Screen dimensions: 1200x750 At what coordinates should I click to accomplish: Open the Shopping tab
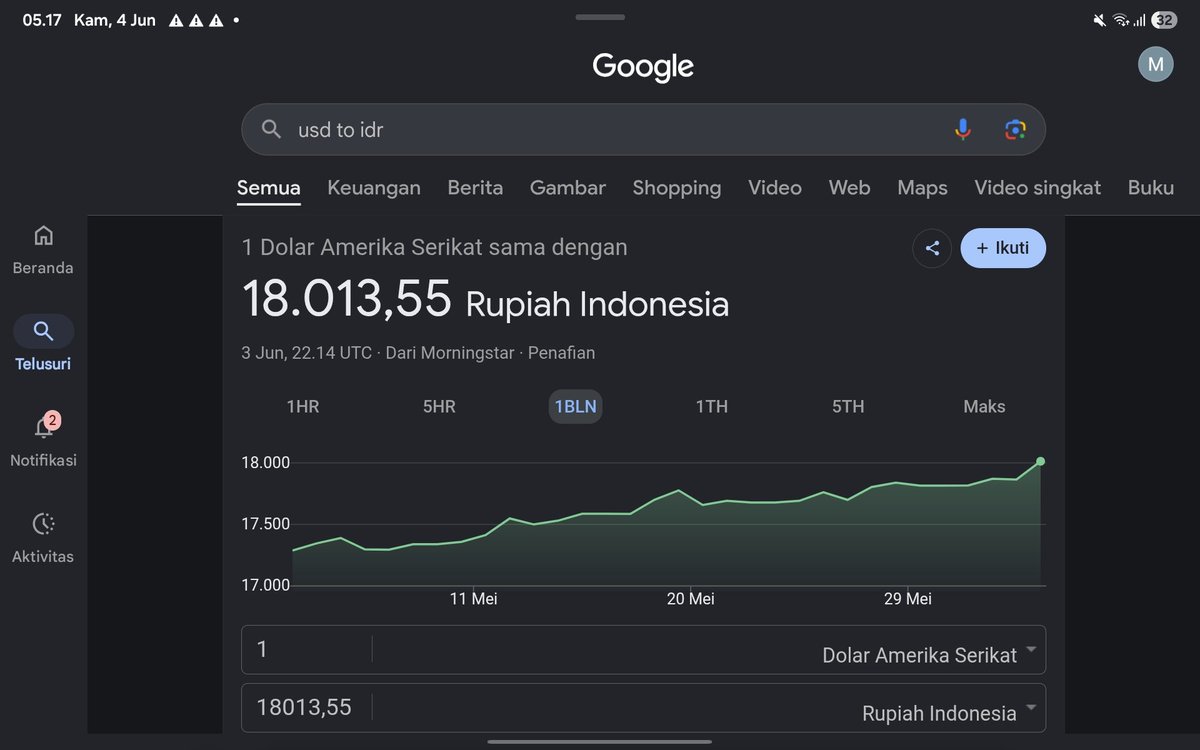(677, 188)
